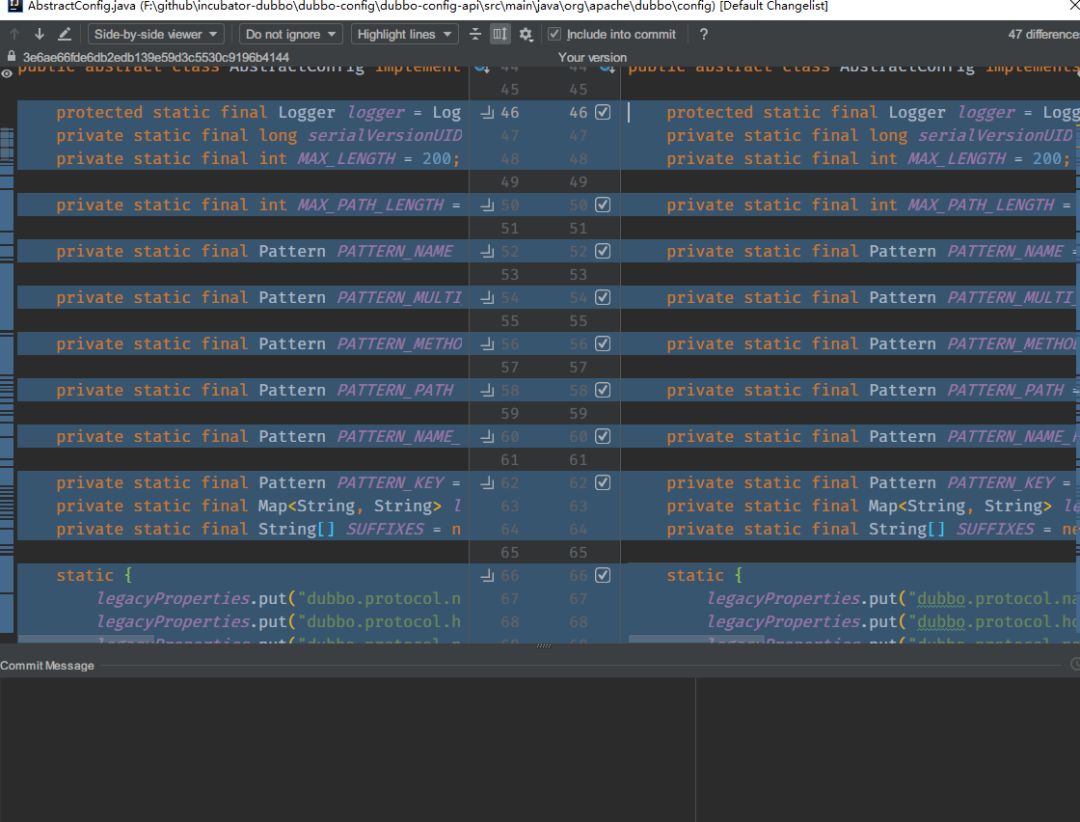
Task: Uncheck the line 46 change checkbox
Action: [603, 112]
